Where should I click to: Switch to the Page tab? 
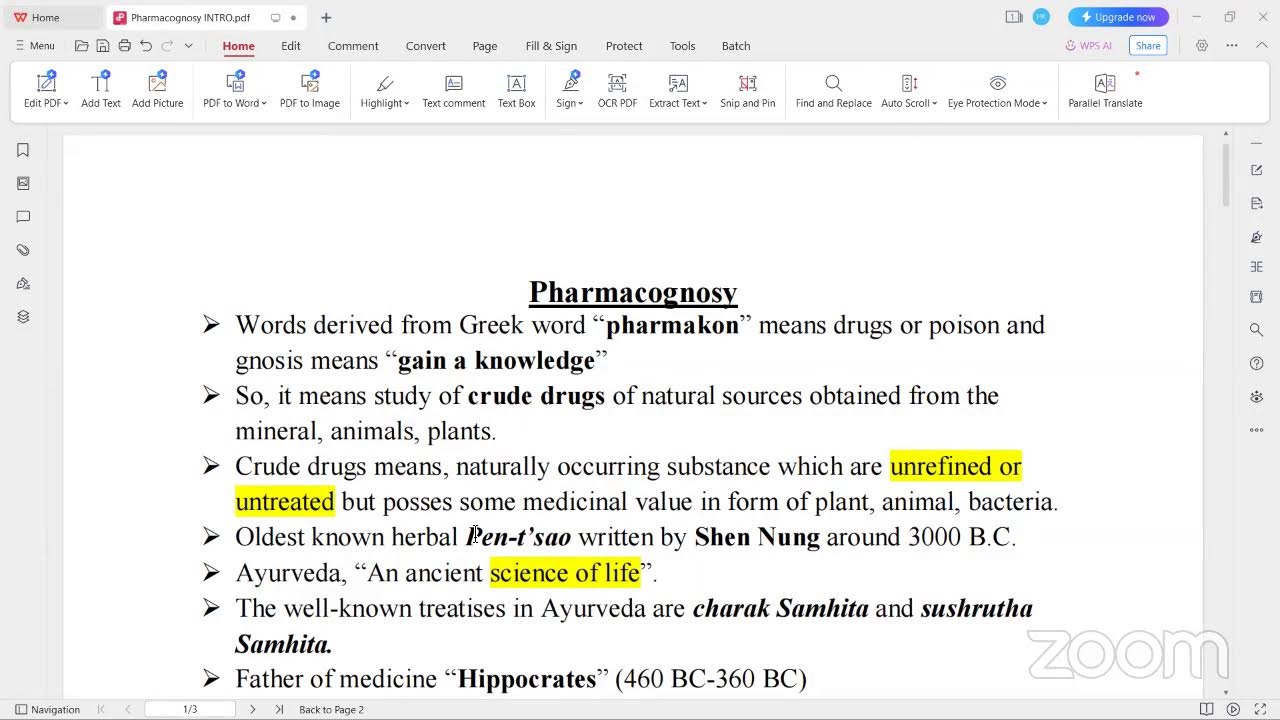[485, 46]
